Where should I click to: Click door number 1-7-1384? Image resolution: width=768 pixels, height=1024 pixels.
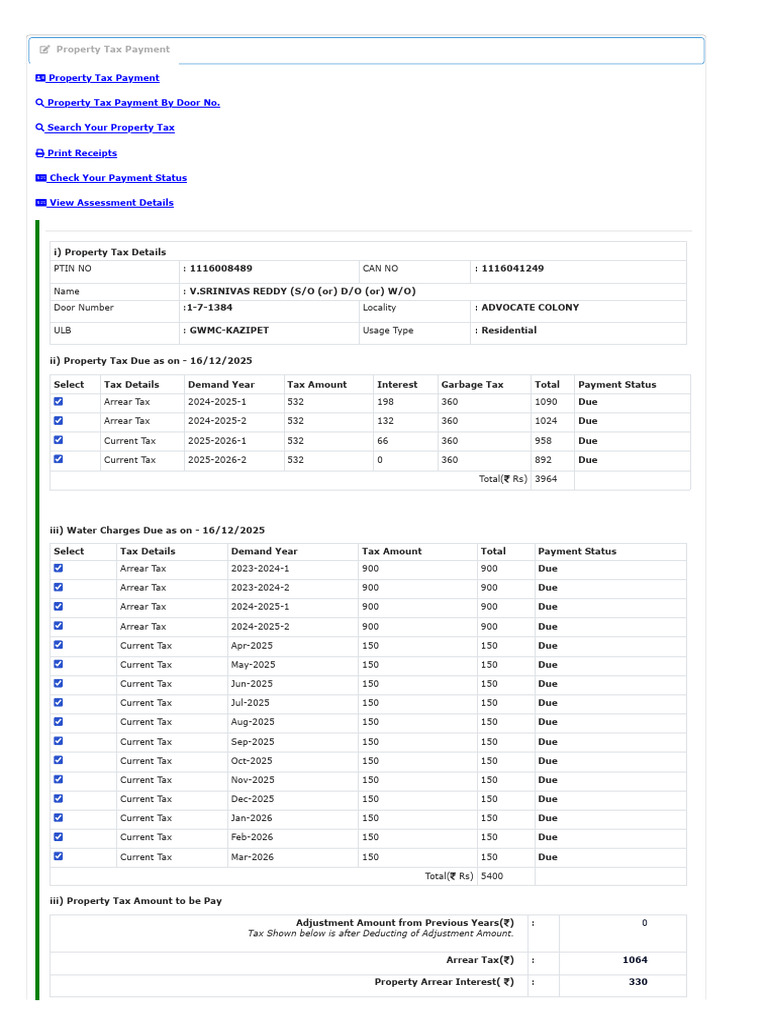pos(210,308)
